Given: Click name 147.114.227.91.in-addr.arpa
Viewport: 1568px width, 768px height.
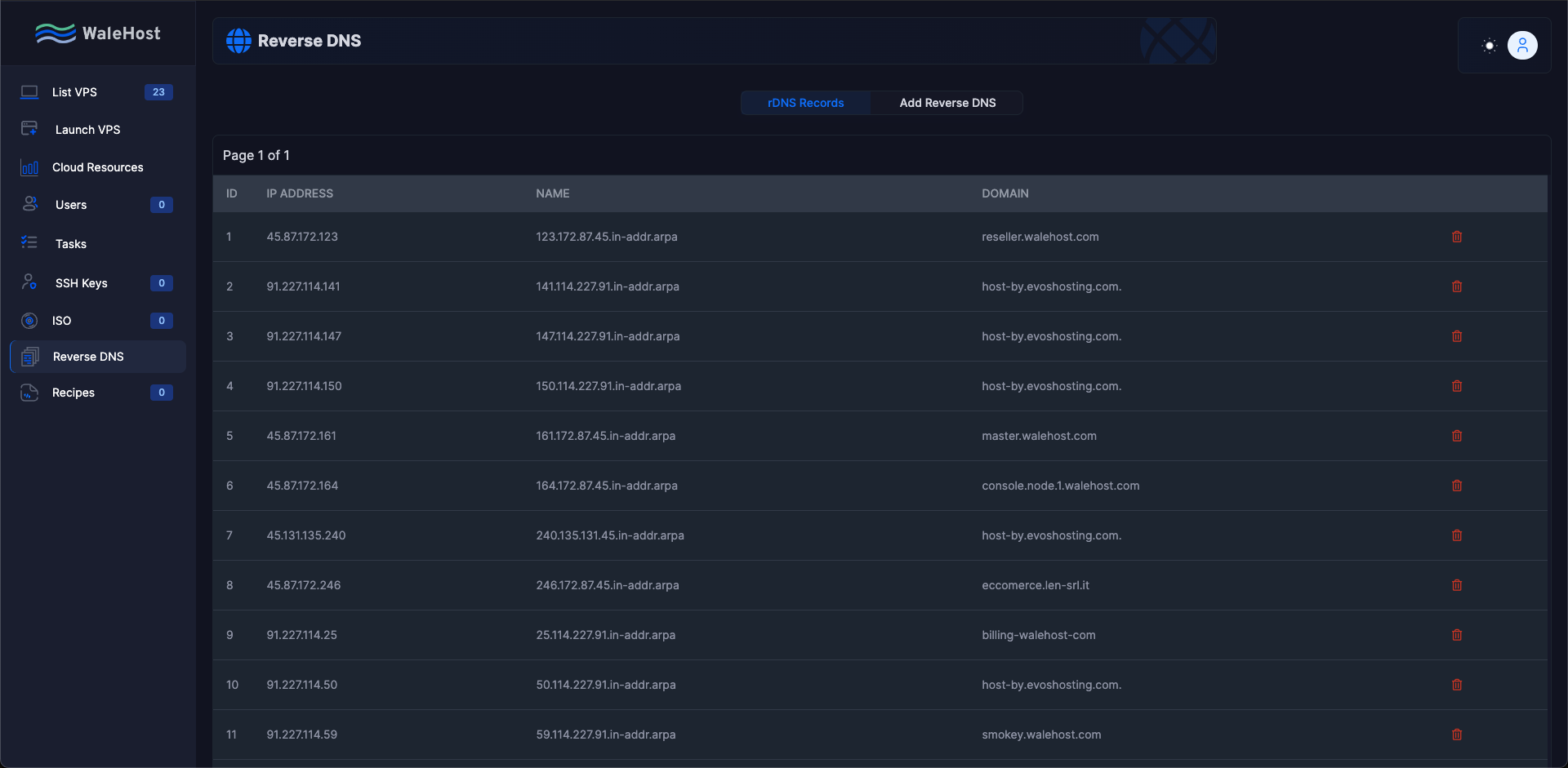Looking at the screenshot, I should pyautogui.click(x=608, y=336).
